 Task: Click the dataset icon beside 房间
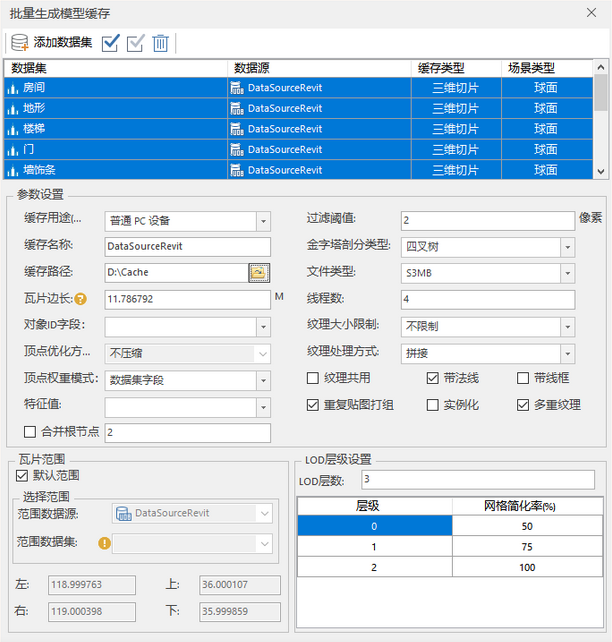coord(13,88)
